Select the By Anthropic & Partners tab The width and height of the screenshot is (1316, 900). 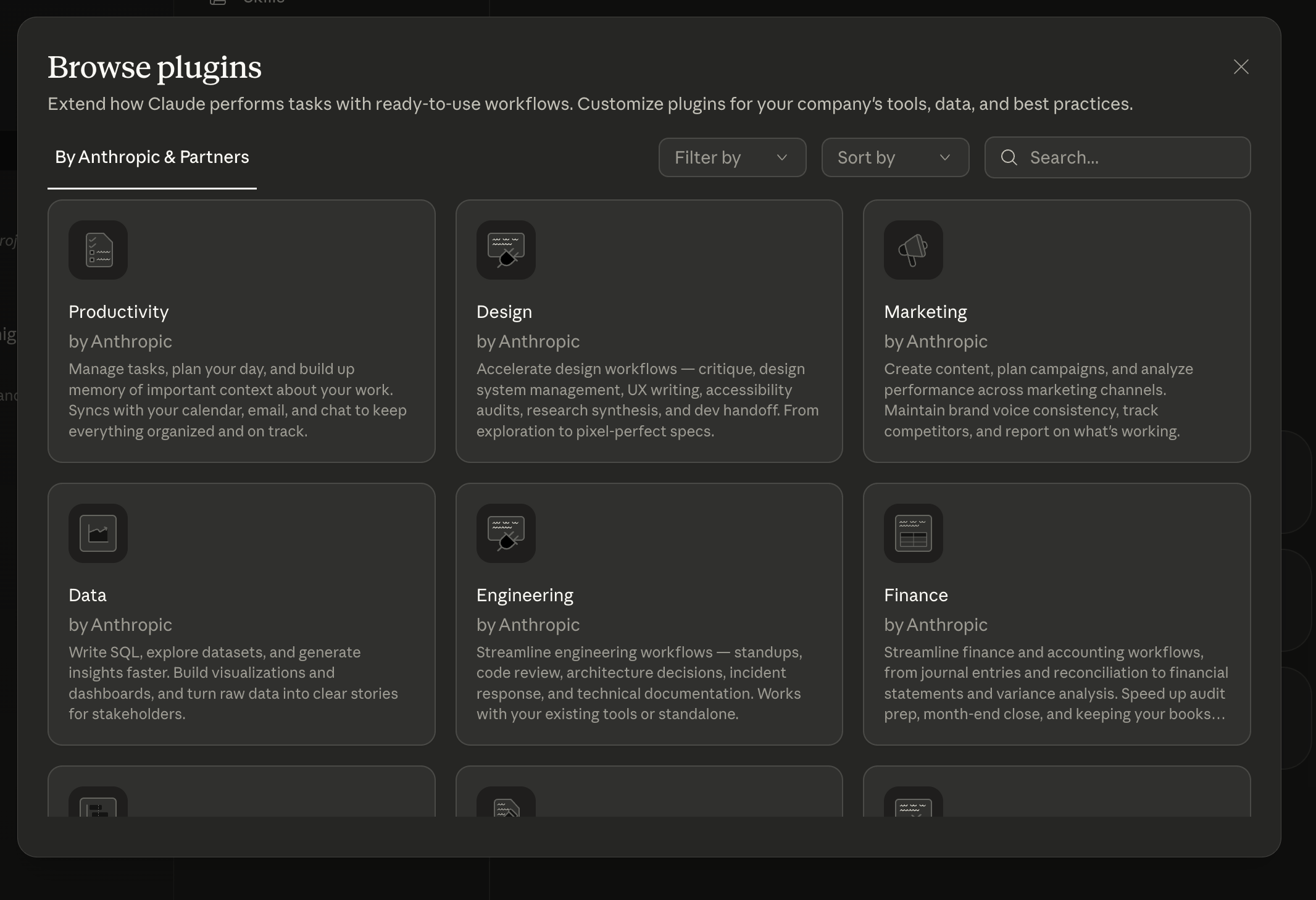(152, 157)
